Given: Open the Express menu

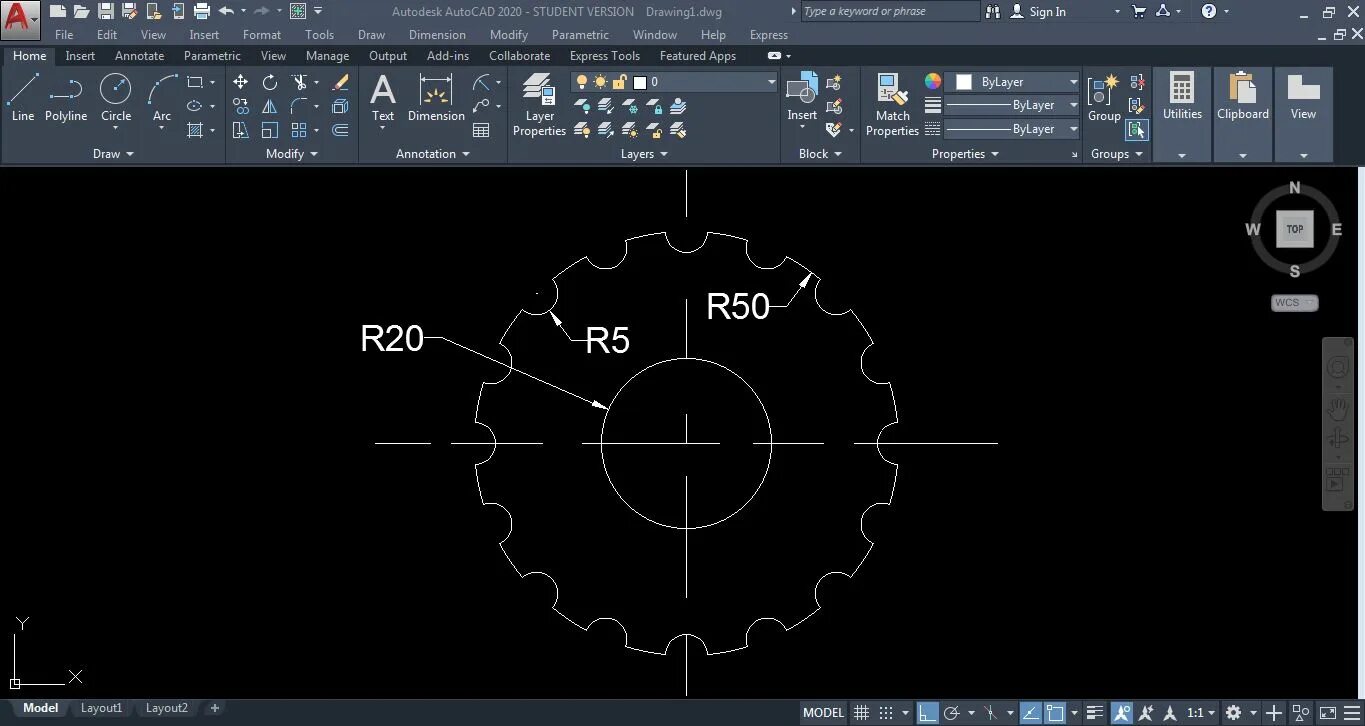Looking at the screenshot, I should (x=768, y=34).
